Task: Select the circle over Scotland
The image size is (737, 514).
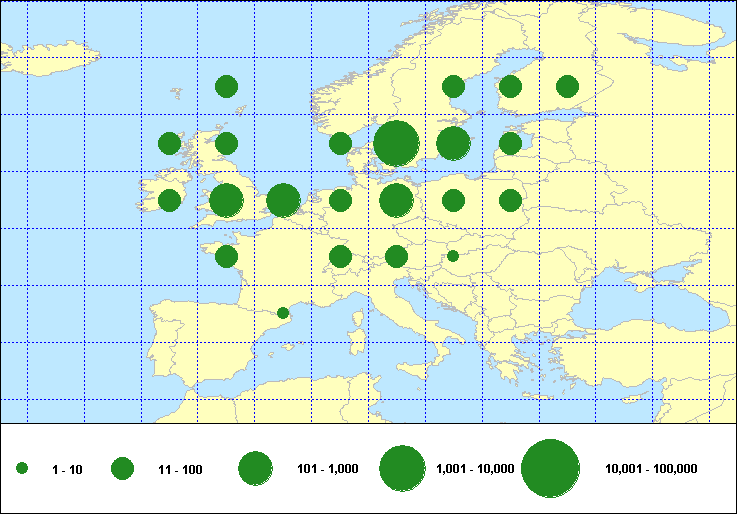Action: 226,143
